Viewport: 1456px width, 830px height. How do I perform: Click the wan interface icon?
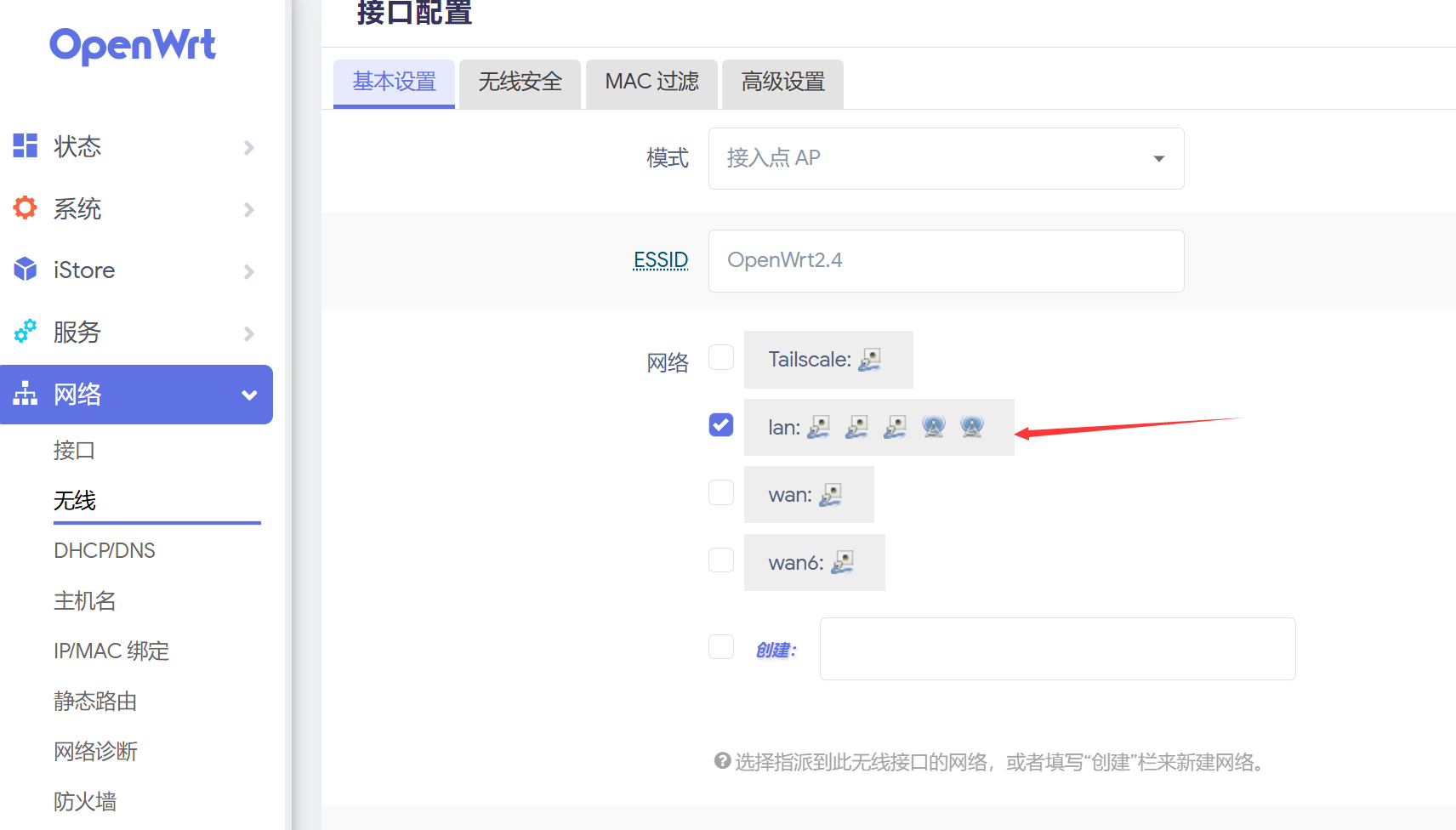(830, 495)
